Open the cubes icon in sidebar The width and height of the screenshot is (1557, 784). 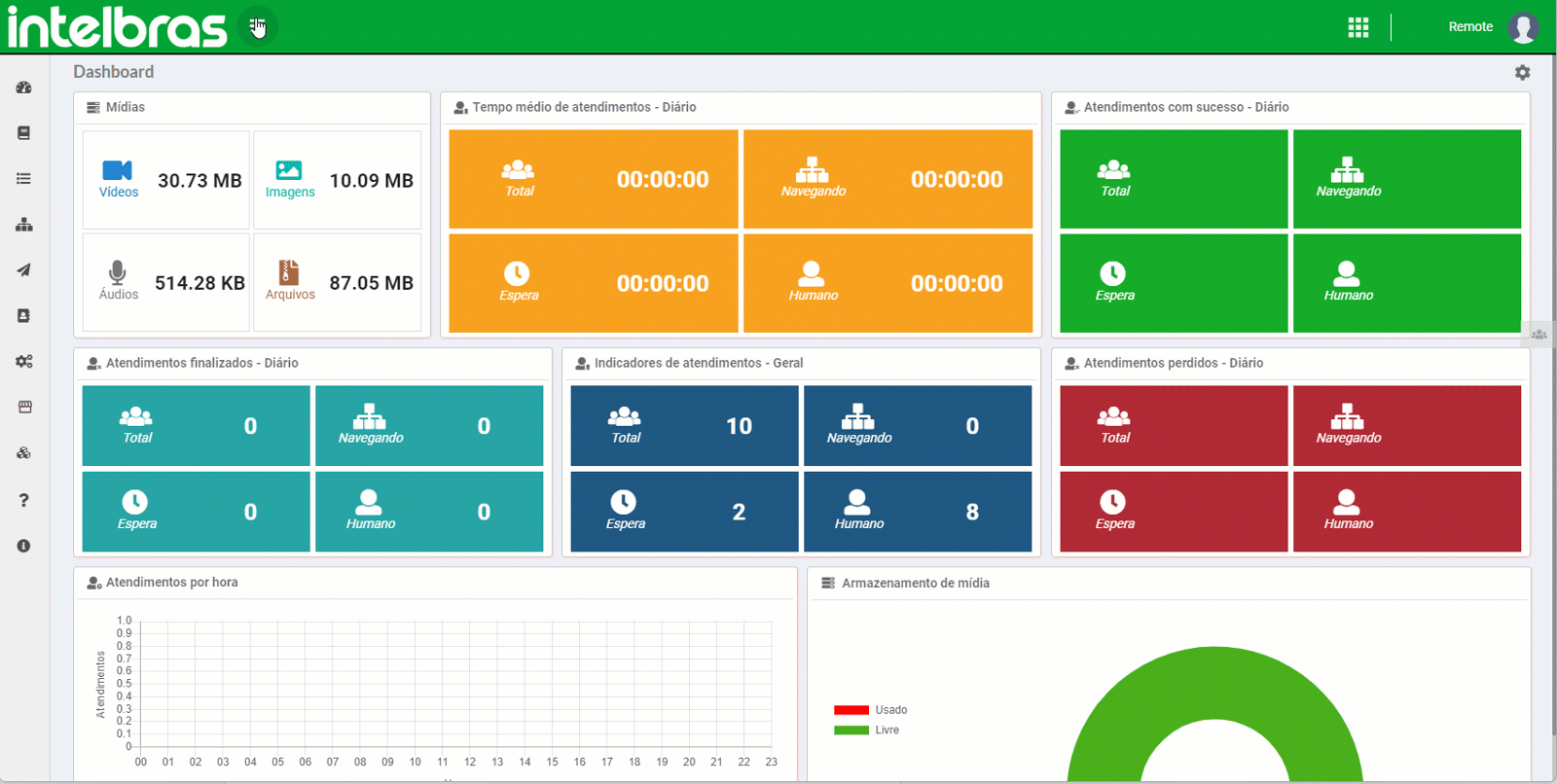pyautogui.click(x=24, y=453)
